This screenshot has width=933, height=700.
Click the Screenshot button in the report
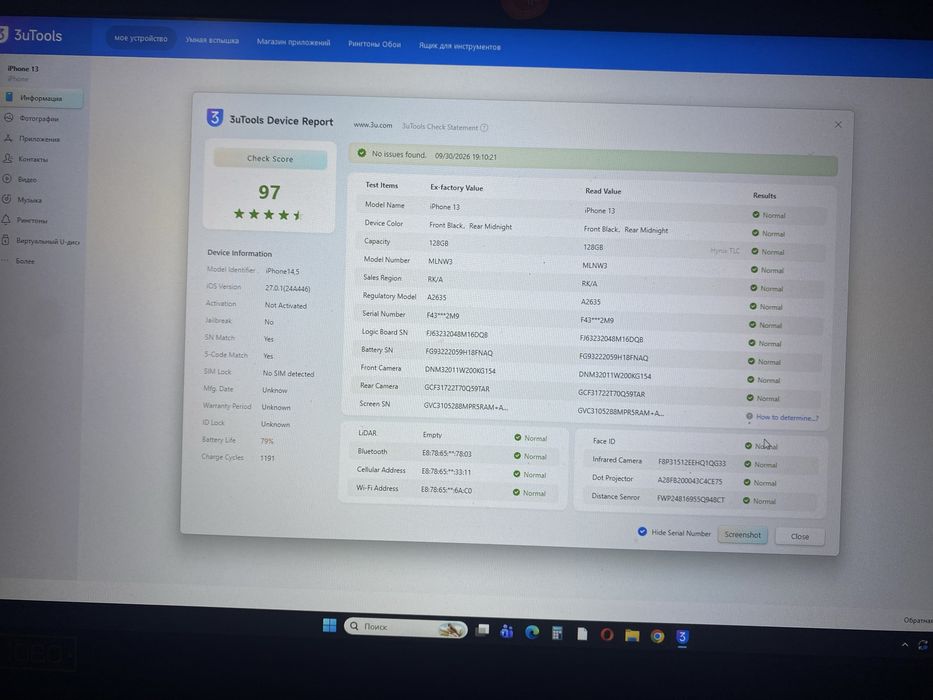click(743, 535)
